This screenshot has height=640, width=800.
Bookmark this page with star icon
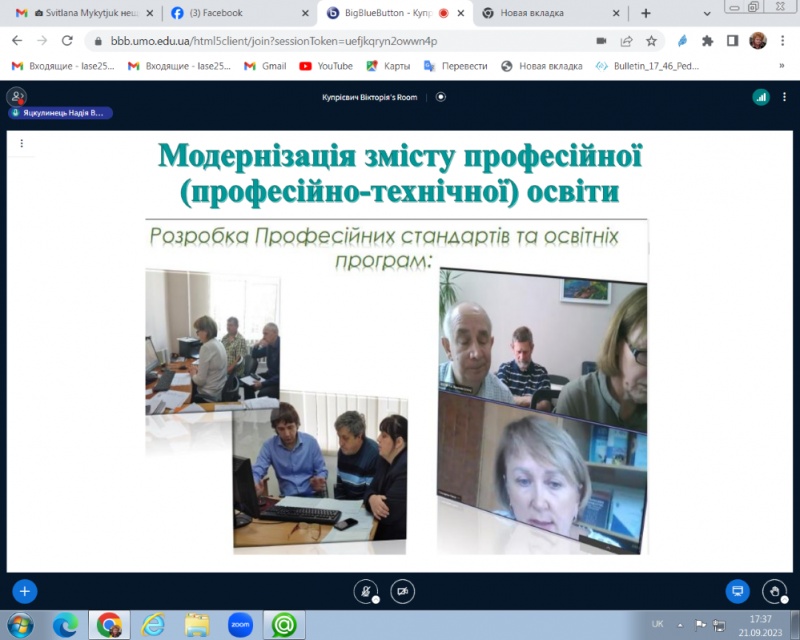pos(651,41)
